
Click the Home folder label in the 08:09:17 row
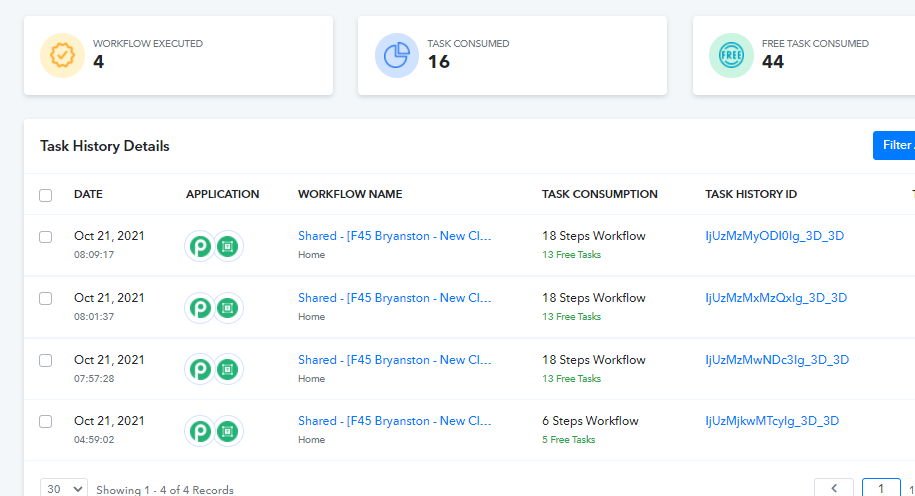pyautogui.click(x=312, y=254)
